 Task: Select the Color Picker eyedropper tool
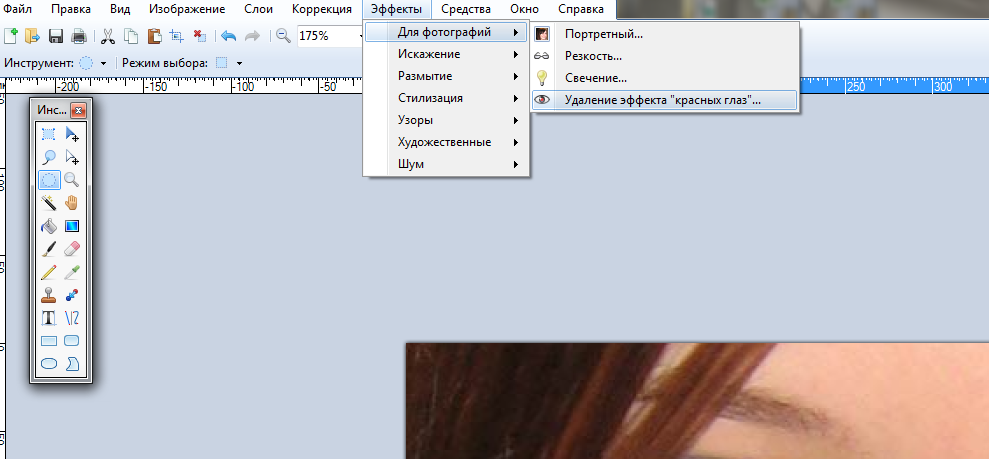pos(73,272)
